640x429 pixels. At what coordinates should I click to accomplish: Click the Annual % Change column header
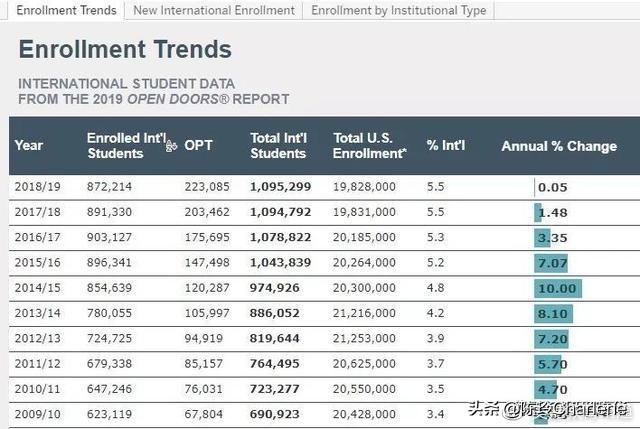(559, 146)
